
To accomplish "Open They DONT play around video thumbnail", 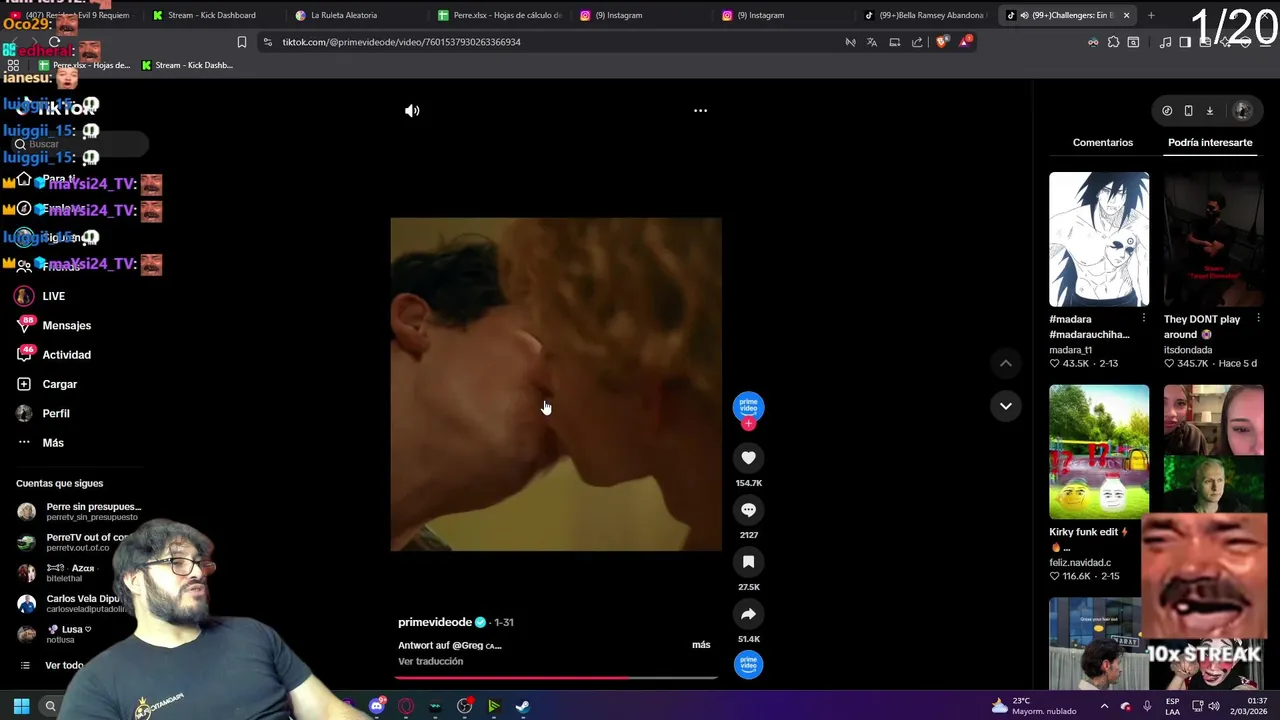I will 1213,239.
